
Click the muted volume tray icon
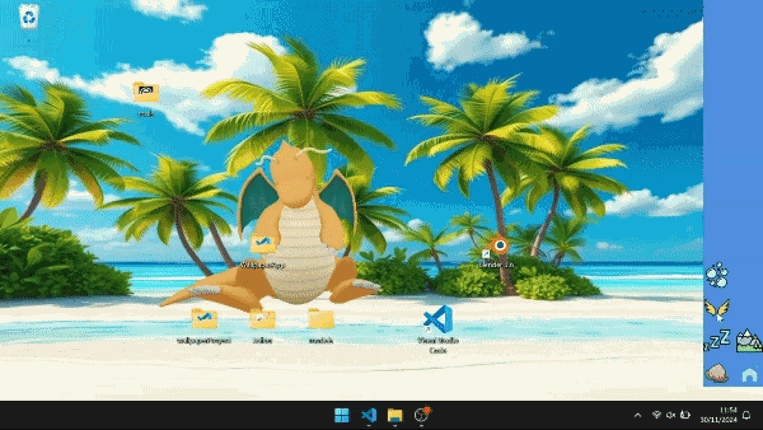coord(671,415)
